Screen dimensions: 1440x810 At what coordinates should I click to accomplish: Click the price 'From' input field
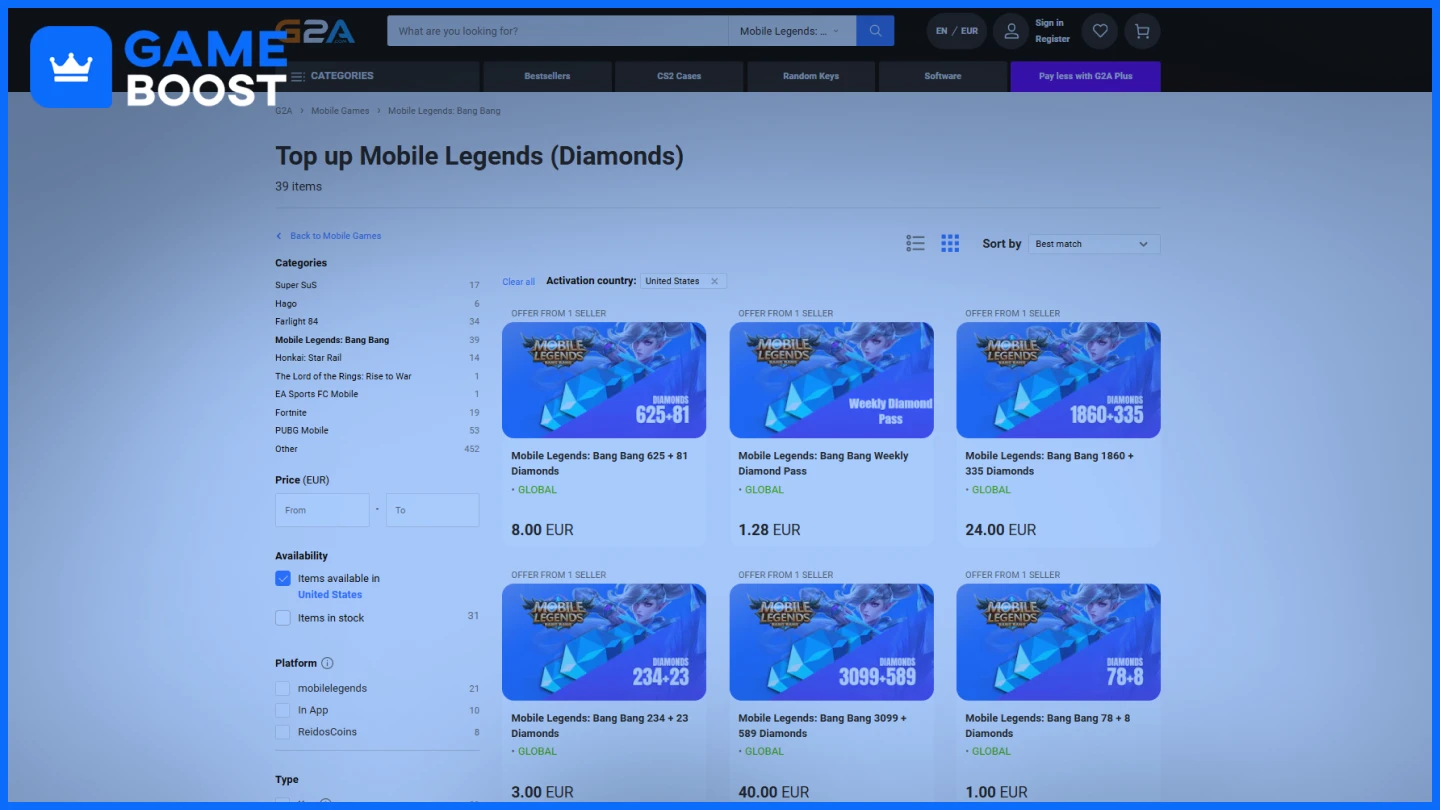(322, 510)
